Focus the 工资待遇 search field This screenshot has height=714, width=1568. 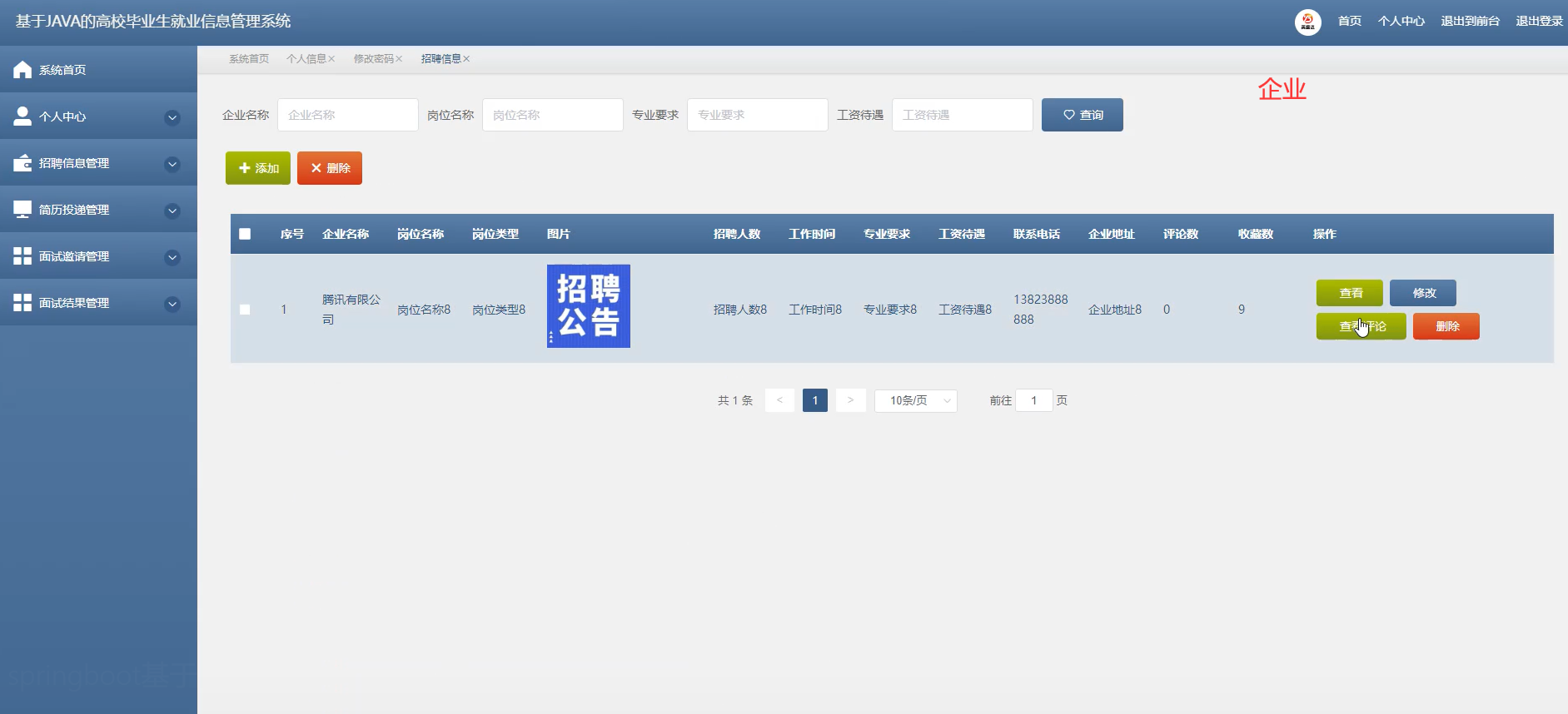tap(963, 115)
